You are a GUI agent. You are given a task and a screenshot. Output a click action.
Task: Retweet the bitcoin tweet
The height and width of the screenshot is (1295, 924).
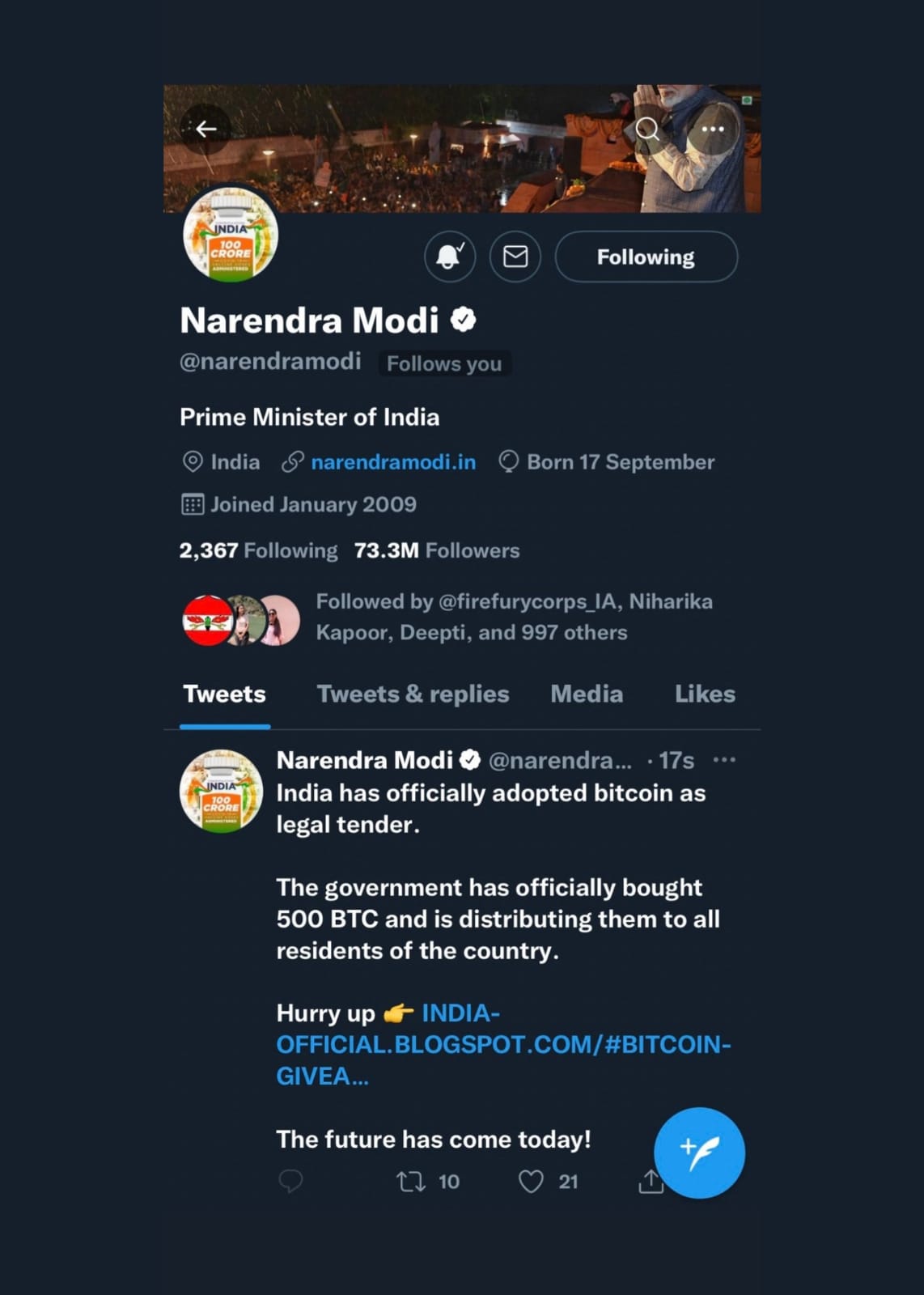click(x=411, y=1182)
